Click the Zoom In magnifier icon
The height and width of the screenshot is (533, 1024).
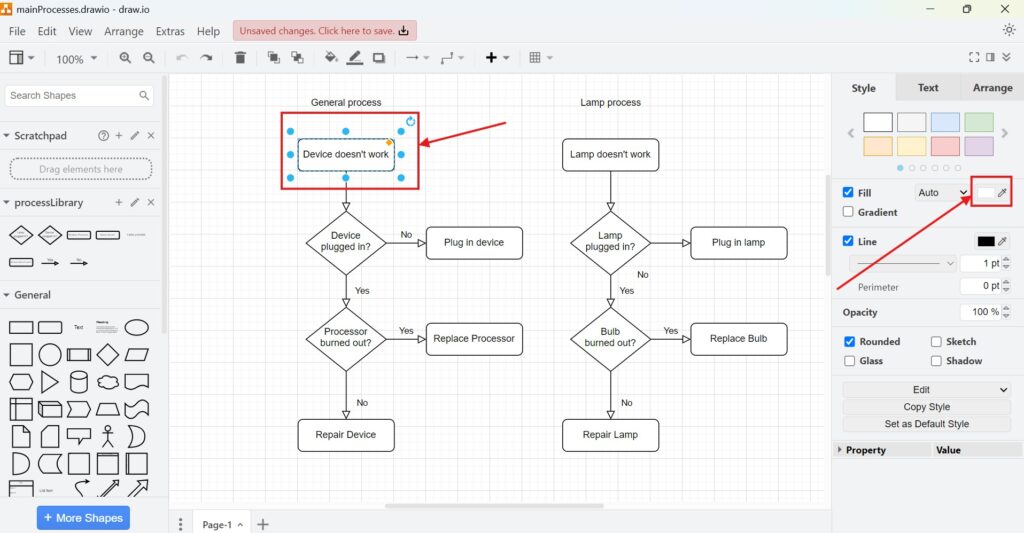(125, 58)
